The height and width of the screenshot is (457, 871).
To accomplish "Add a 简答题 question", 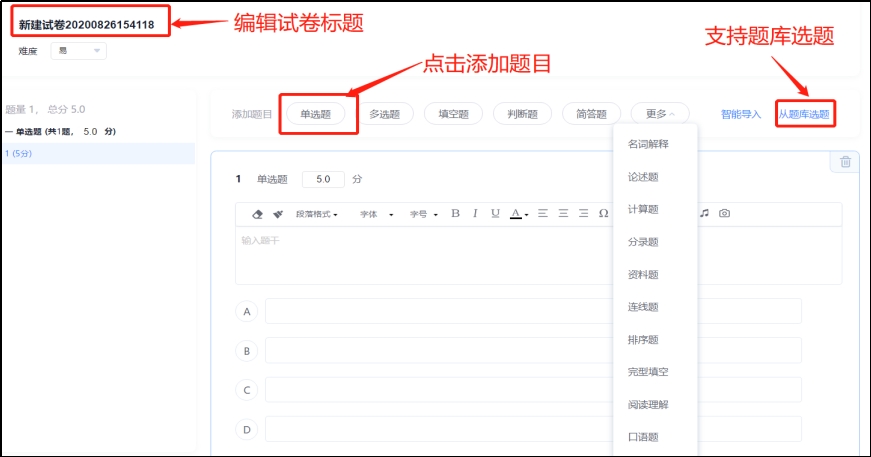I will (x=591, y=114).
